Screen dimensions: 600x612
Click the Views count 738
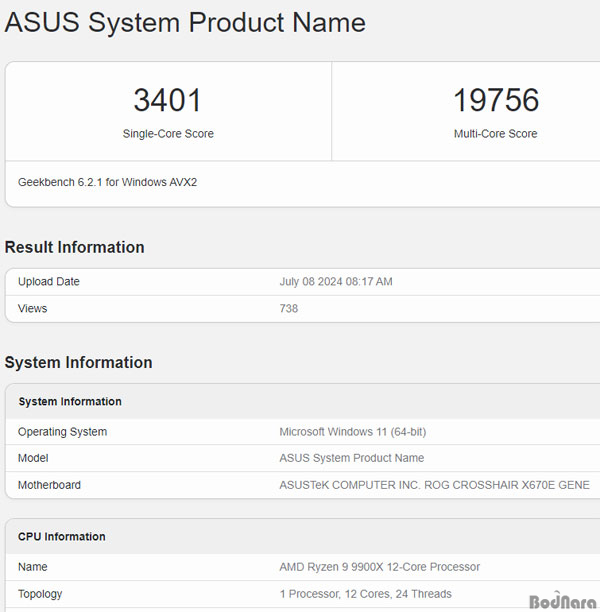point(289,309)
